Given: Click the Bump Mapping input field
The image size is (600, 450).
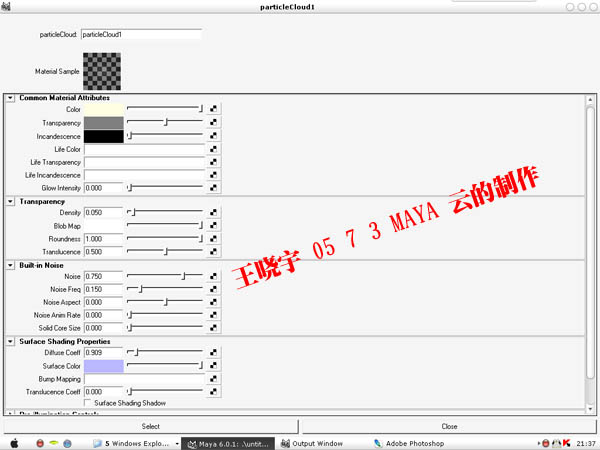Looking at the screenshot, I should [x=144, y=379].
